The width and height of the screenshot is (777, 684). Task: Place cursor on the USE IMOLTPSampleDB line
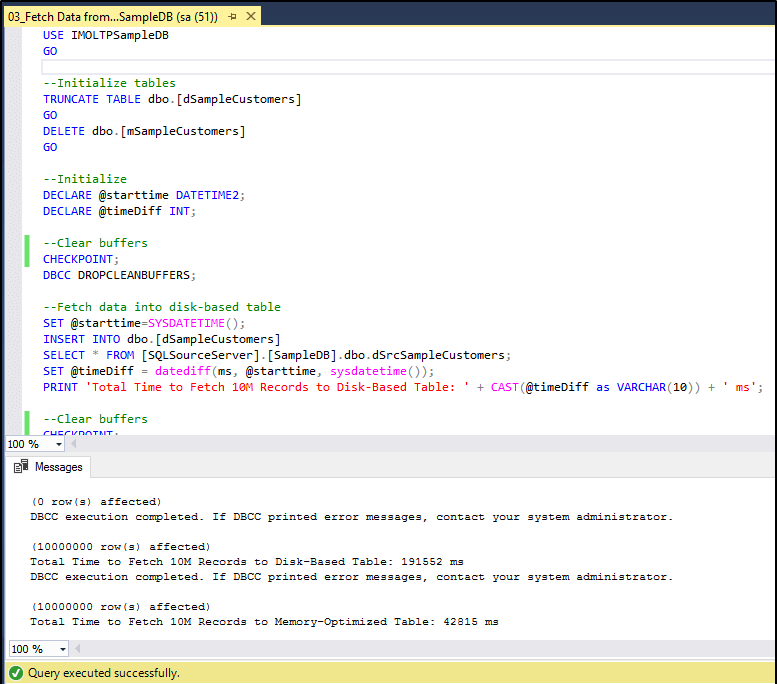click(x=105, y=35)
